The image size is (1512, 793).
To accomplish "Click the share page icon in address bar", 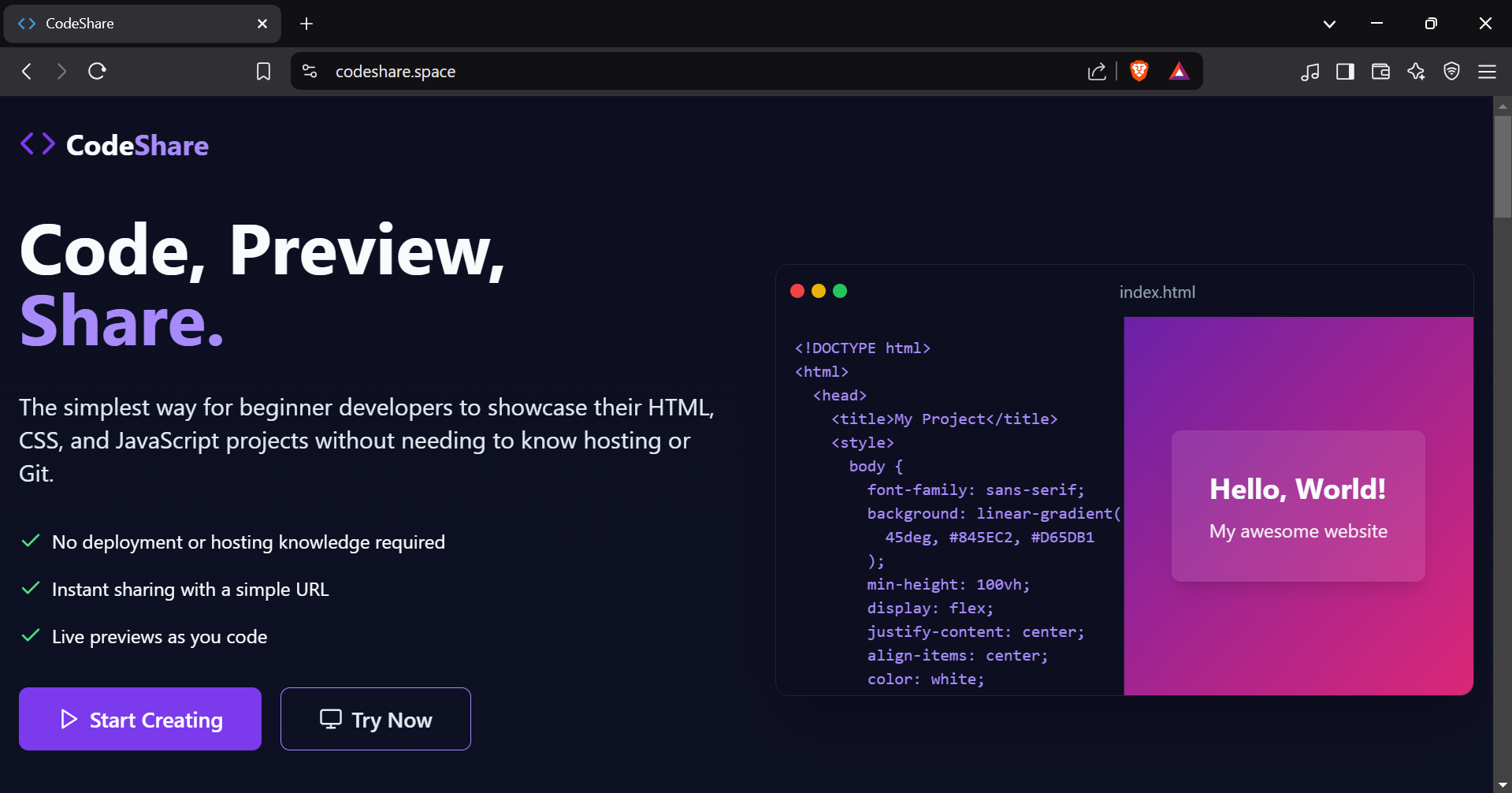I will tap(1096, 72).
